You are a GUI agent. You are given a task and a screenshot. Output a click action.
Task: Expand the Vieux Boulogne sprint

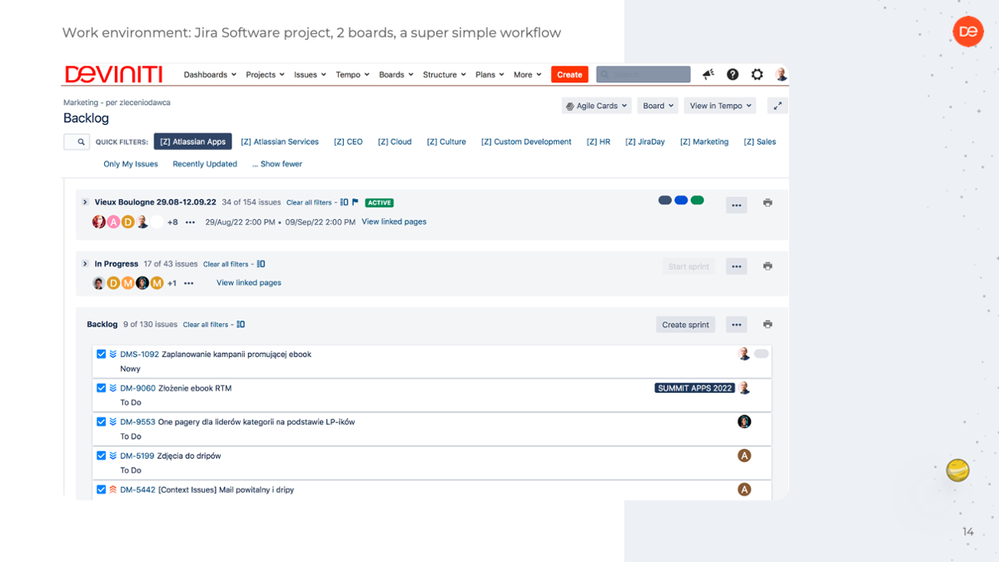(x=85, y=202)
